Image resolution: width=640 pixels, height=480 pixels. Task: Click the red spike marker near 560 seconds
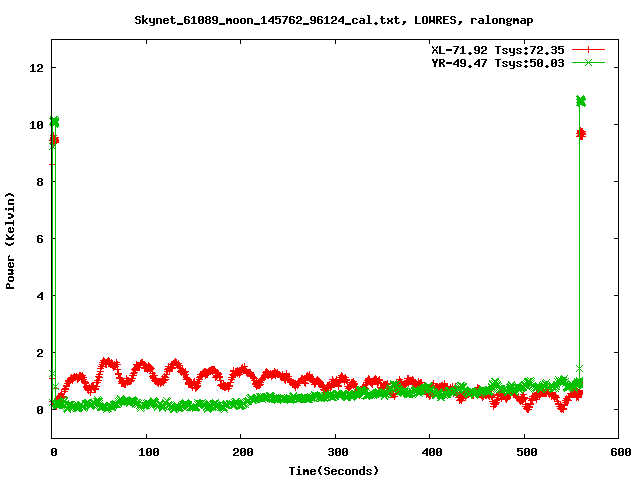(x=580, y=133)
